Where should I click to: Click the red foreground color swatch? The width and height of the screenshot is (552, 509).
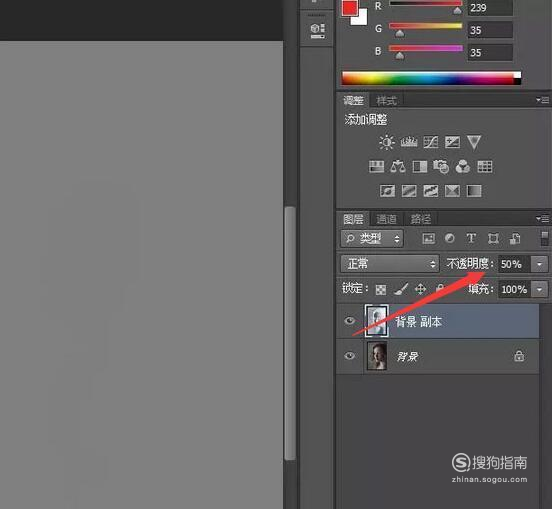(x=350, y=8)
